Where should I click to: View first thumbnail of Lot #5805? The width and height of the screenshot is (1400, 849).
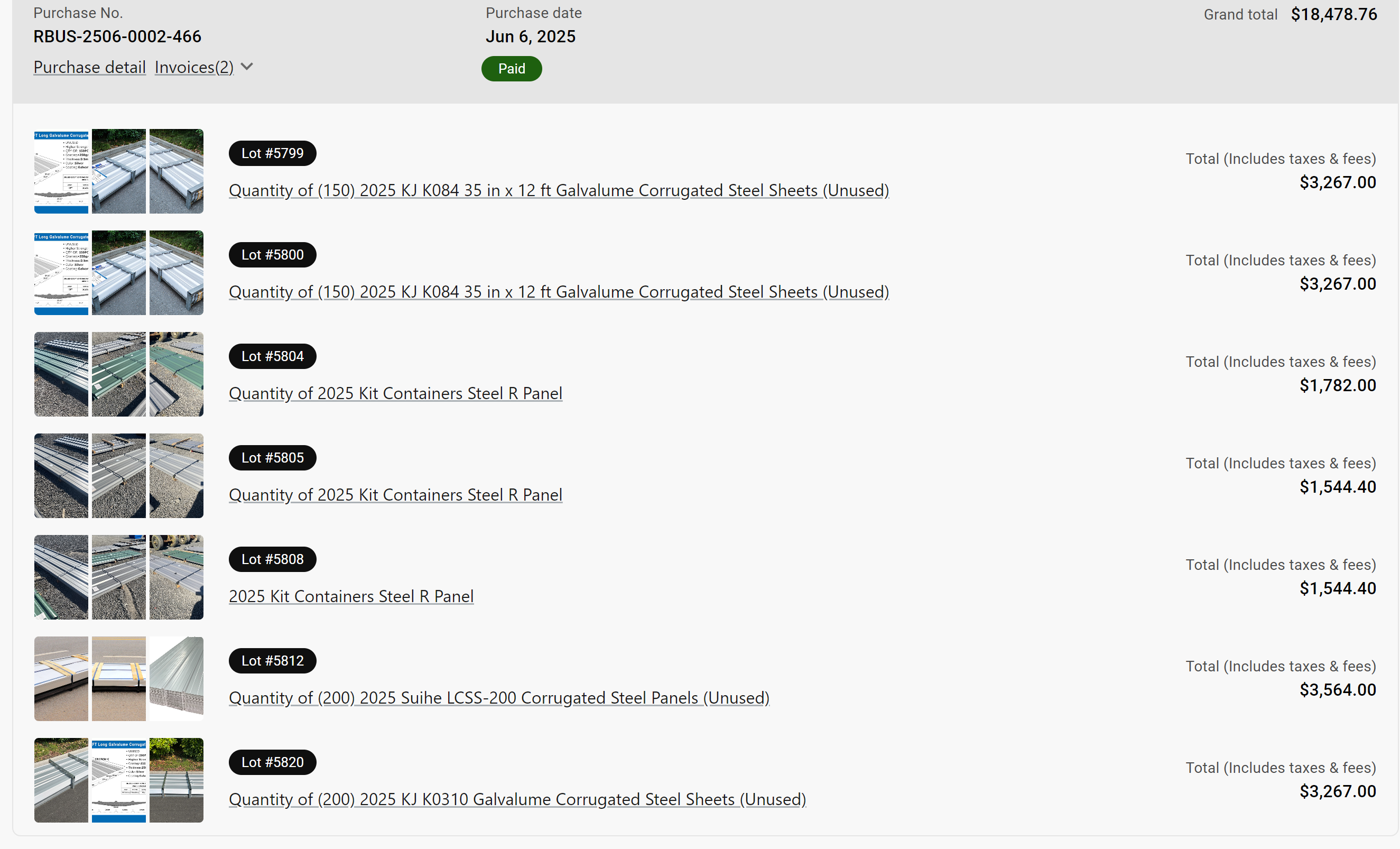pyautogui.click(x=61, y=476)
